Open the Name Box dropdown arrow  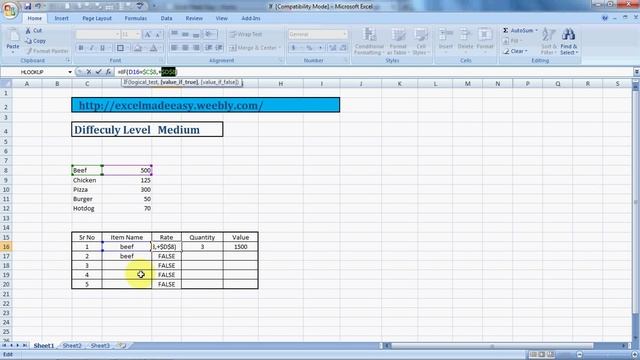point(70,72)
